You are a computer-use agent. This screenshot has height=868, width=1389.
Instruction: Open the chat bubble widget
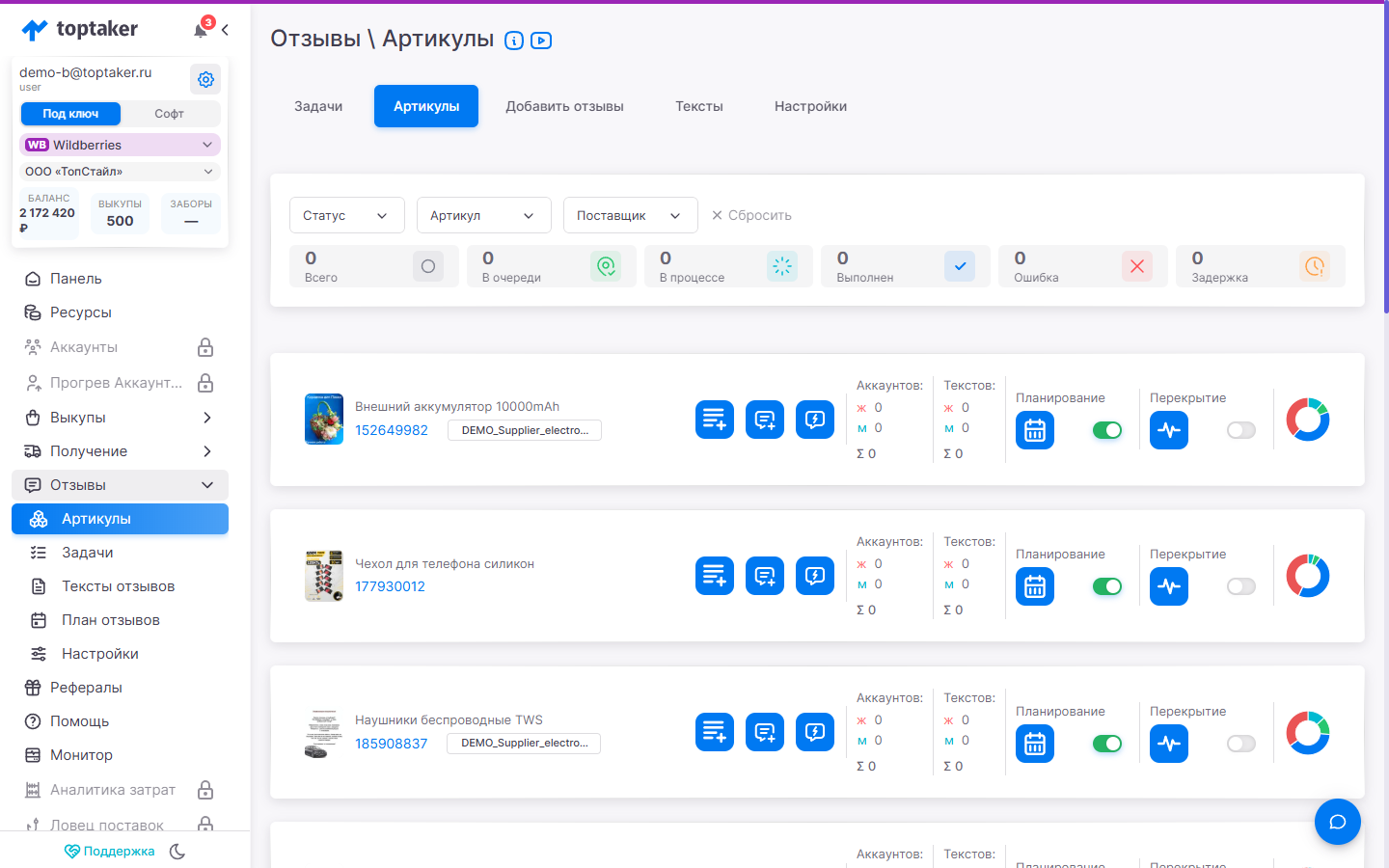1338,822
